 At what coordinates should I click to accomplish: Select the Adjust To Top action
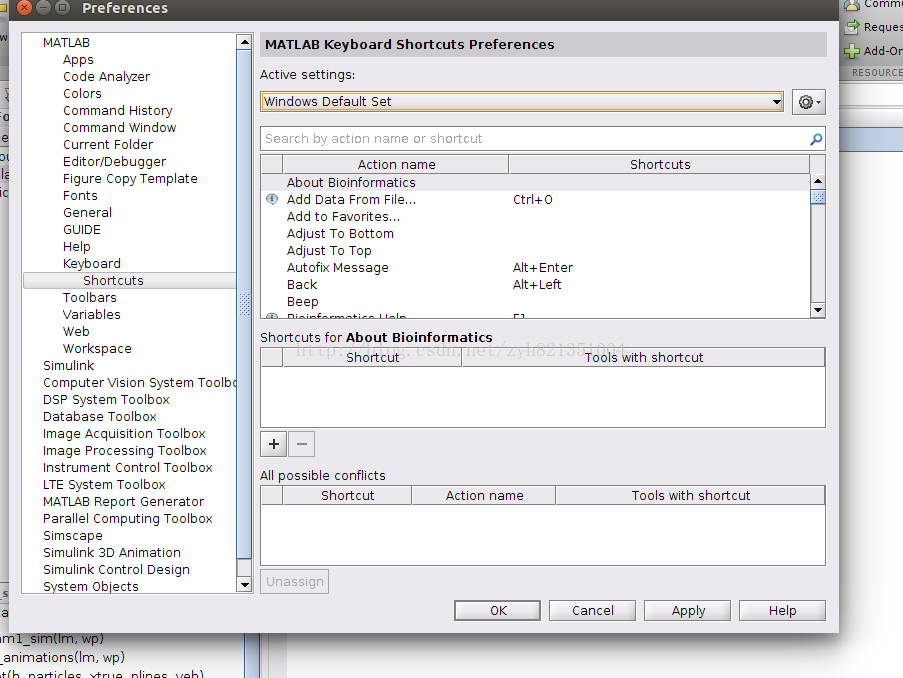click(536, 251)
